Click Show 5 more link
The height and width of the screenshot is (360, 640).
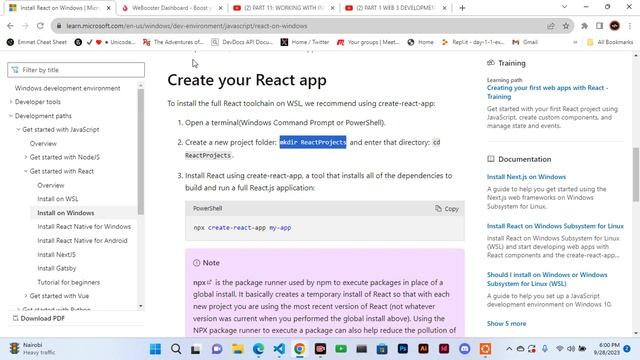[x=506, y=323]
